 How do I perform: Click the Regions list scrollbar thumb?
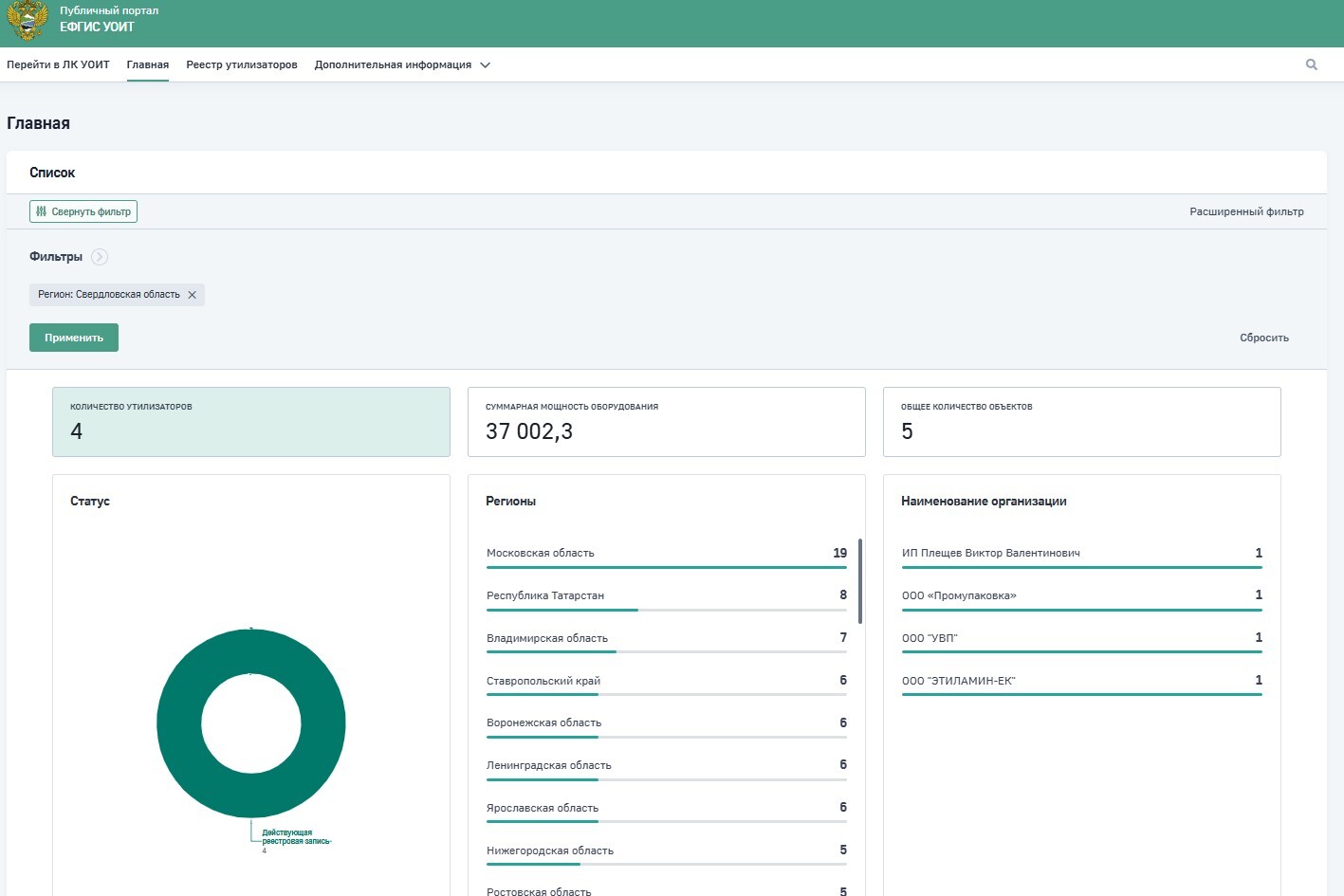point(860,581)
